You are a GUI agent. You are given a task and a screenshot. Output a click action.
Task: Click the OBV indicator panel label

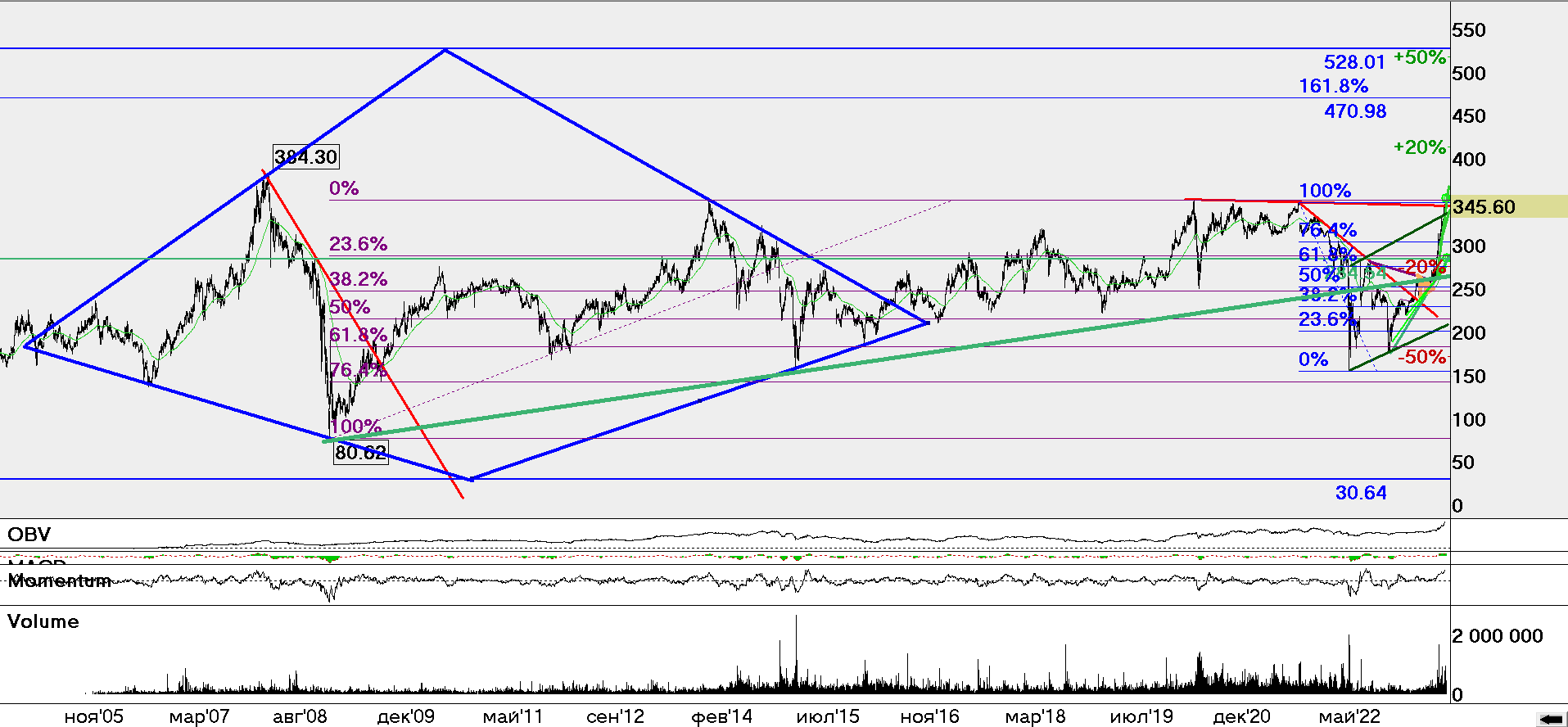pos(29,535)
